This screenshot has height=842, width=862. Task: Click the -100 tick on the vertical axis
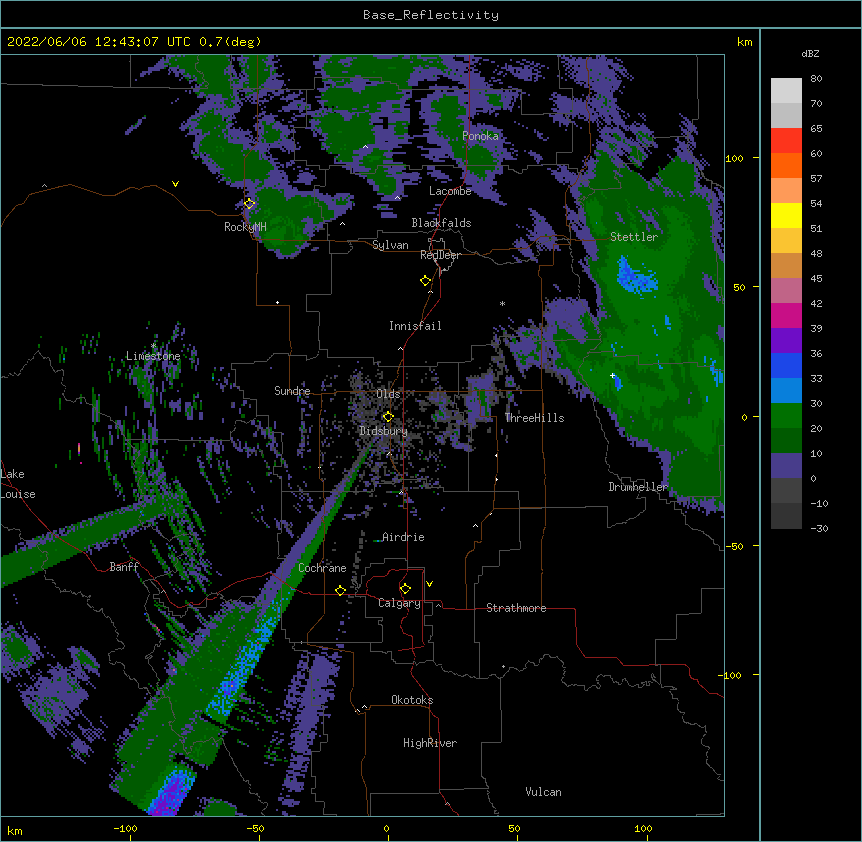click(x=732, y=675)
